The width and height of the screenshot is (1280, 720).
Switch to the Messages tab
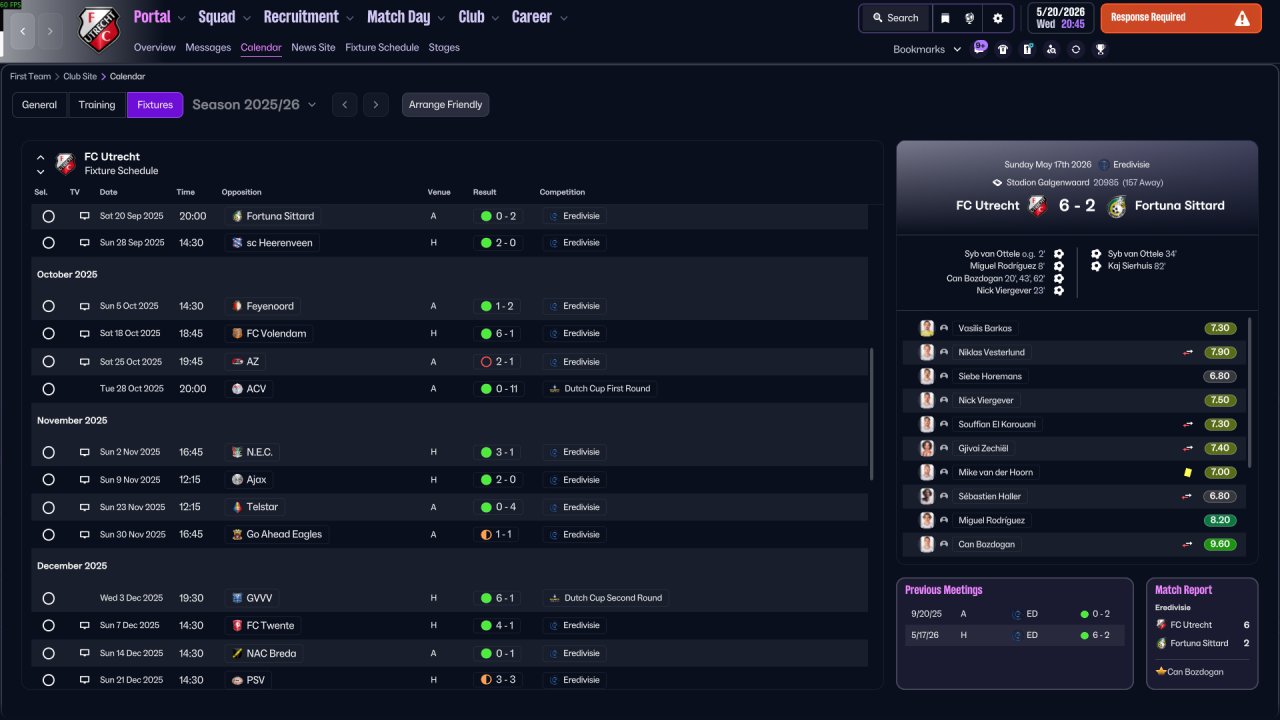click(207, 47)
